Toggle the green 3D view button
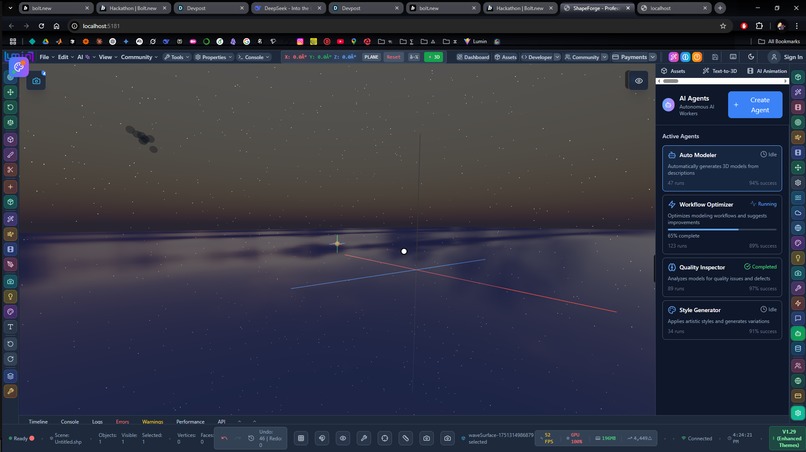The height and width of the screenshot is (452, 806). (x=433, y=57)
